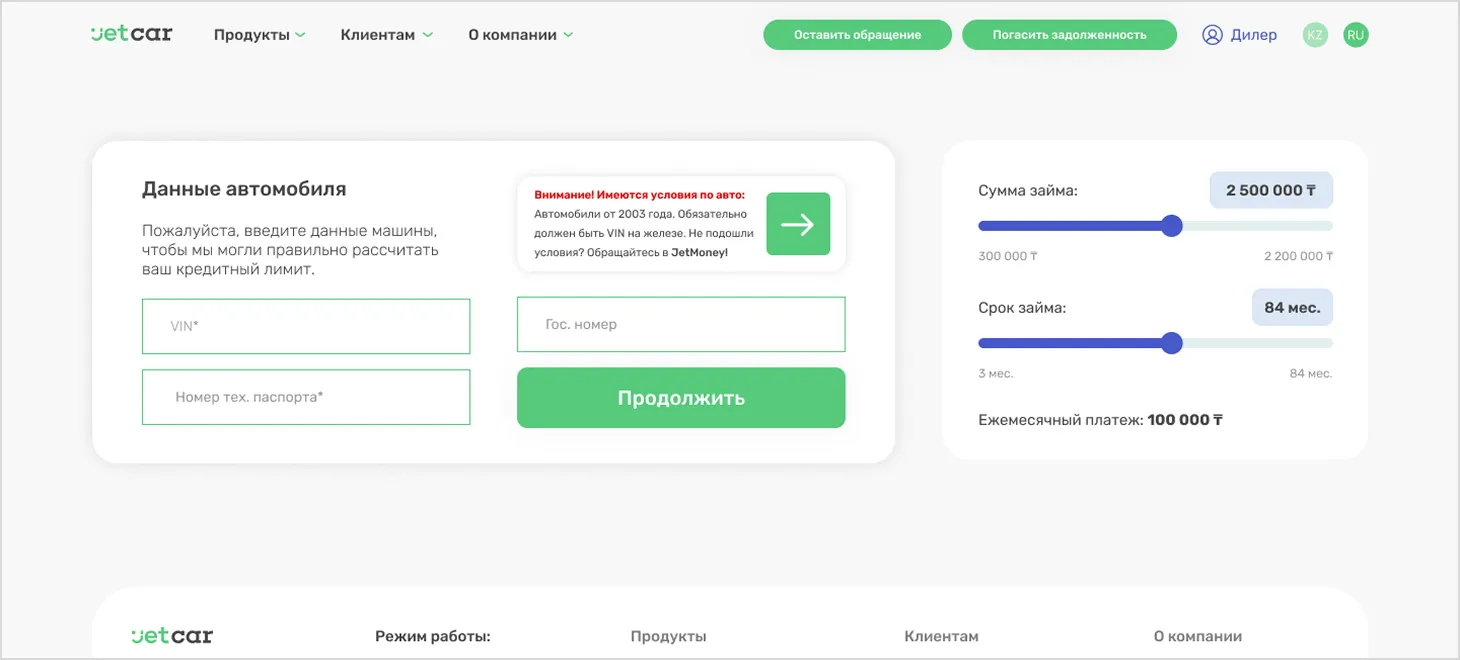Adjust the Сумма займа slider handle
Screen dimensions: 1460x660
click(x=1171, y=226)
